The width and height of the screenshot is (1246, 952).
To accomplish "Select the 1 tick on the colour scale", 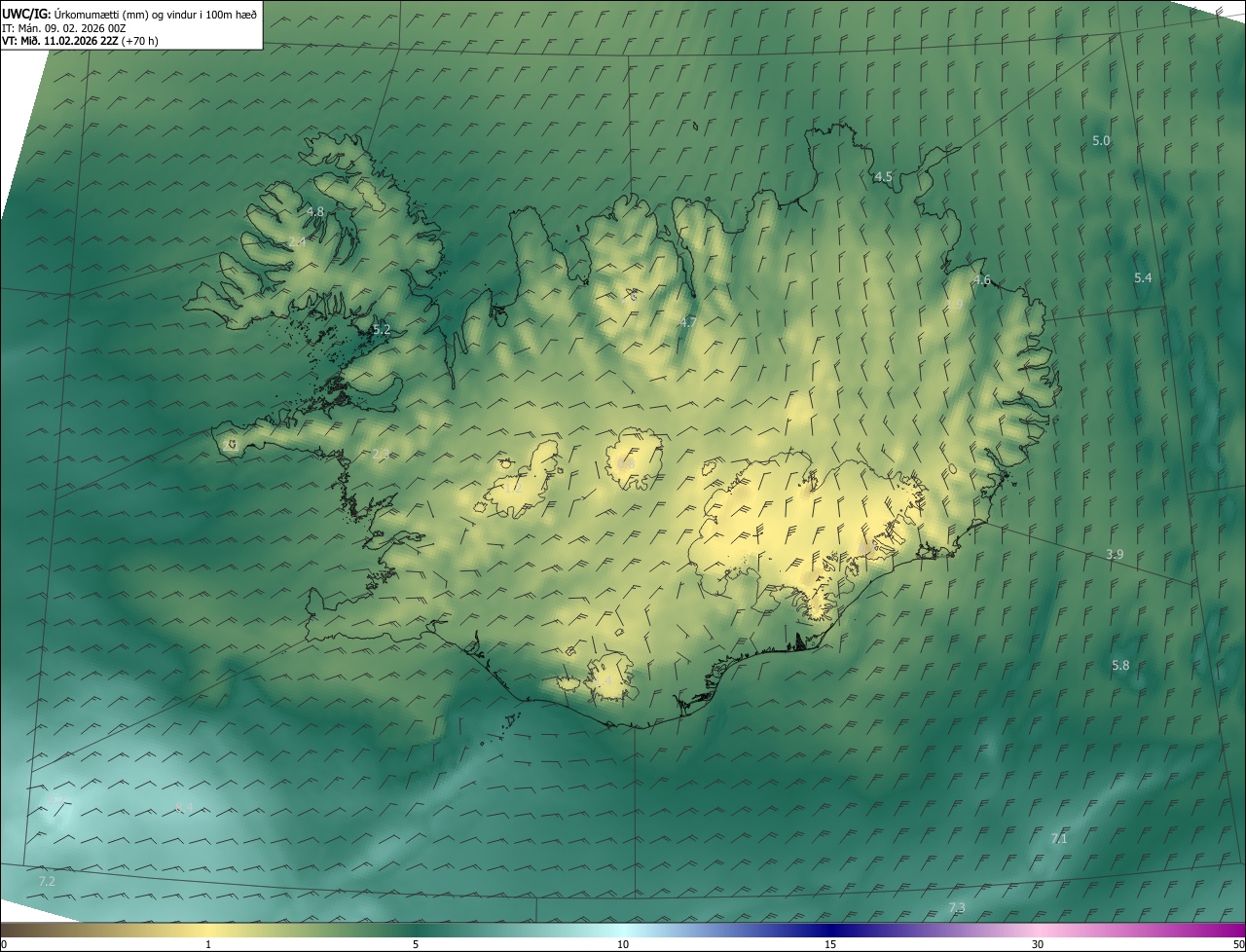I will tap(208, 944).
